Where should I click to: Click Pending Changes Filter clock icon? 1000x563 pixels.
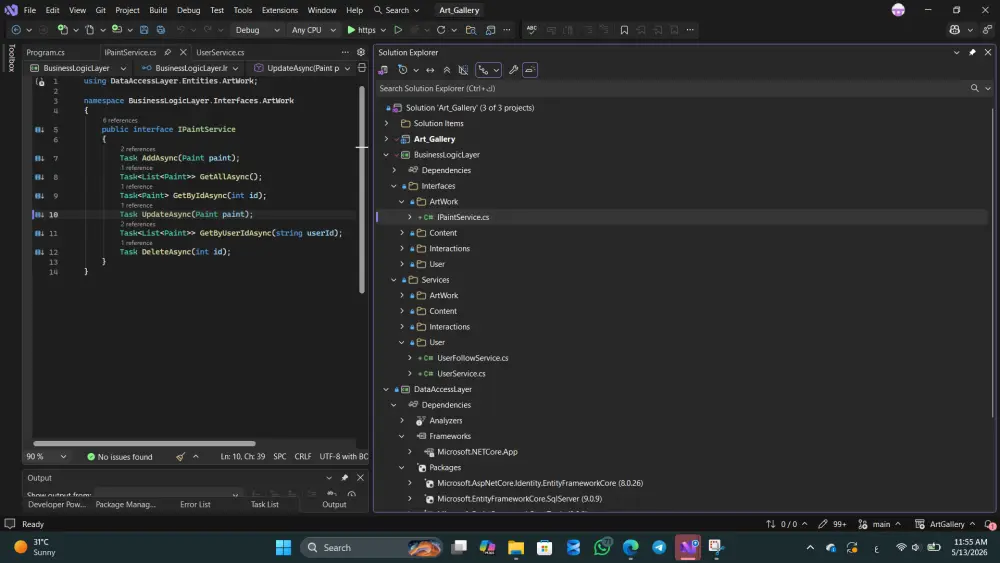click(x=402, y=70)
